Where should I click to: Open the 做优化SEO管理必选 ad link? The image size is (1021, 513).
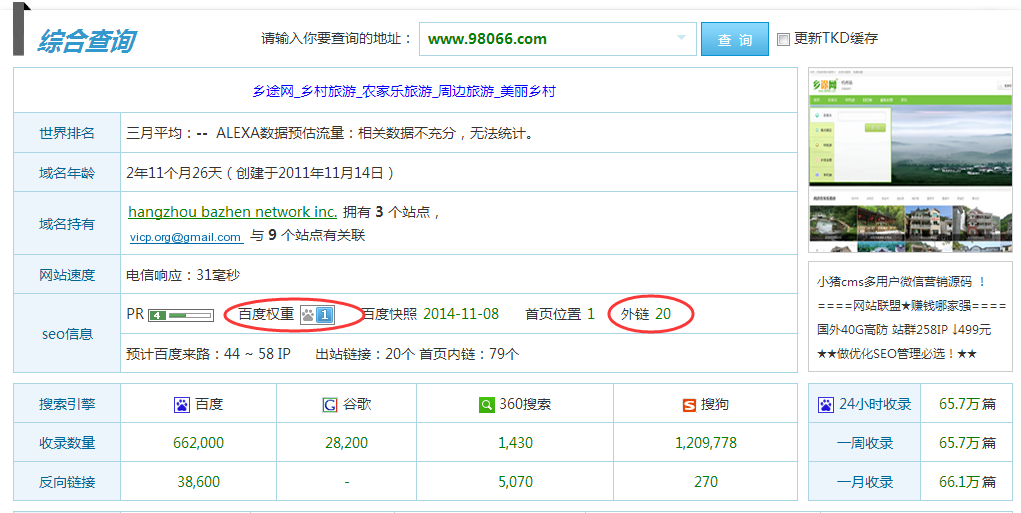[x=897, y=354]
